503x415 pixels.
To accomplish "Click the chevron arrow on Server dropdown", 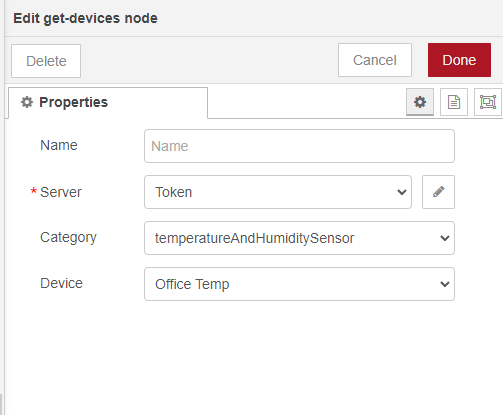I will [x=402, y=192].
